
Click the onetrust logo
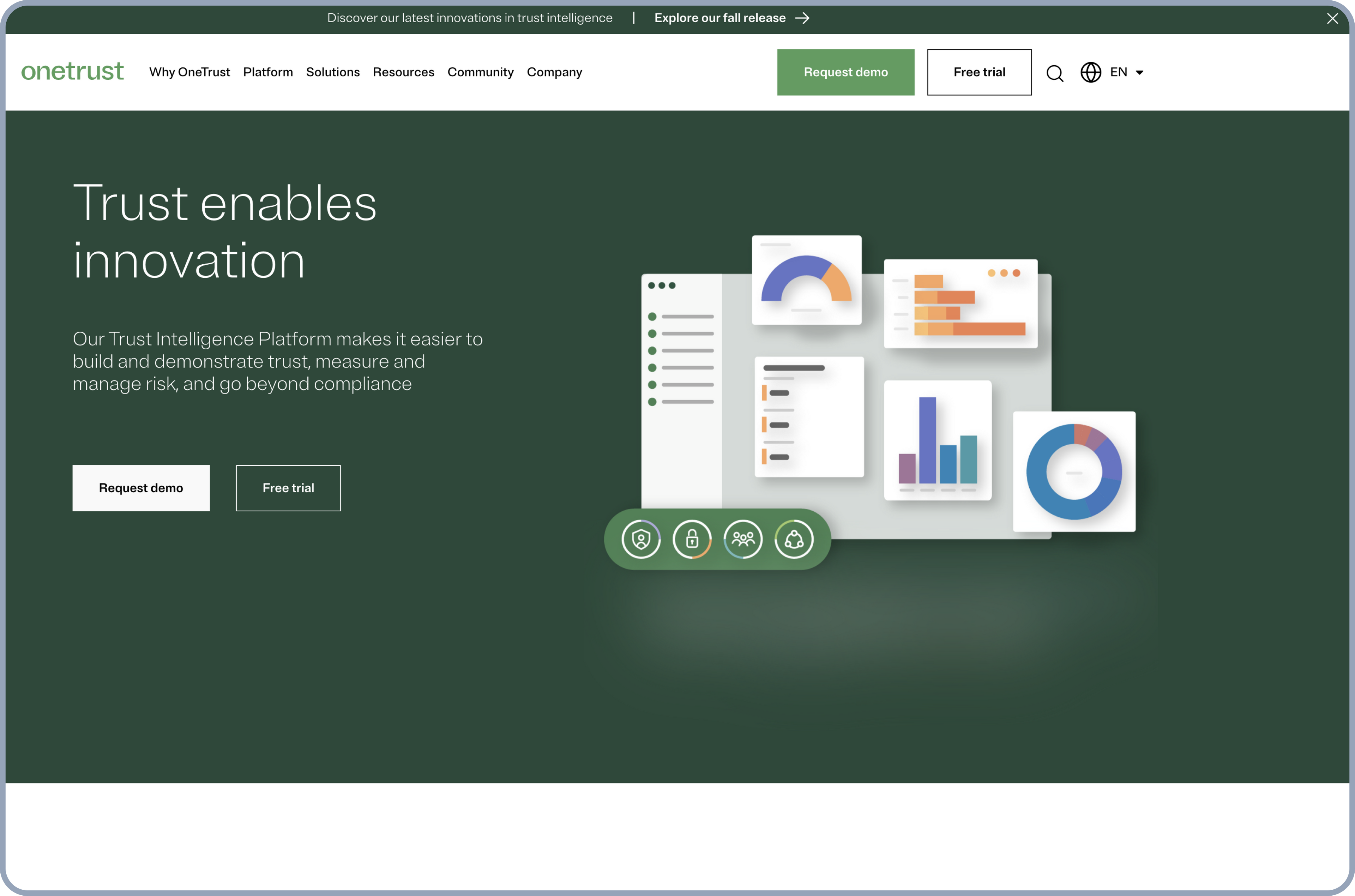tap(73, 71)
